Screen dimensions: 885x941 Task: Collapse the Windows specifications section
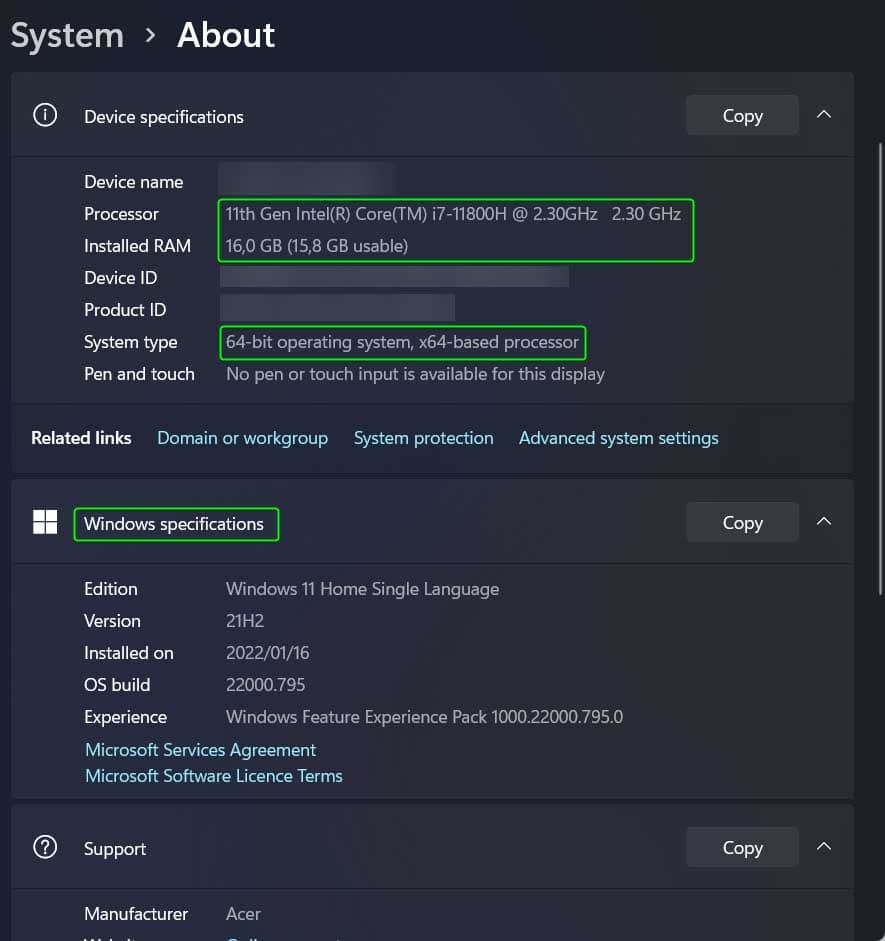(824, 522)
